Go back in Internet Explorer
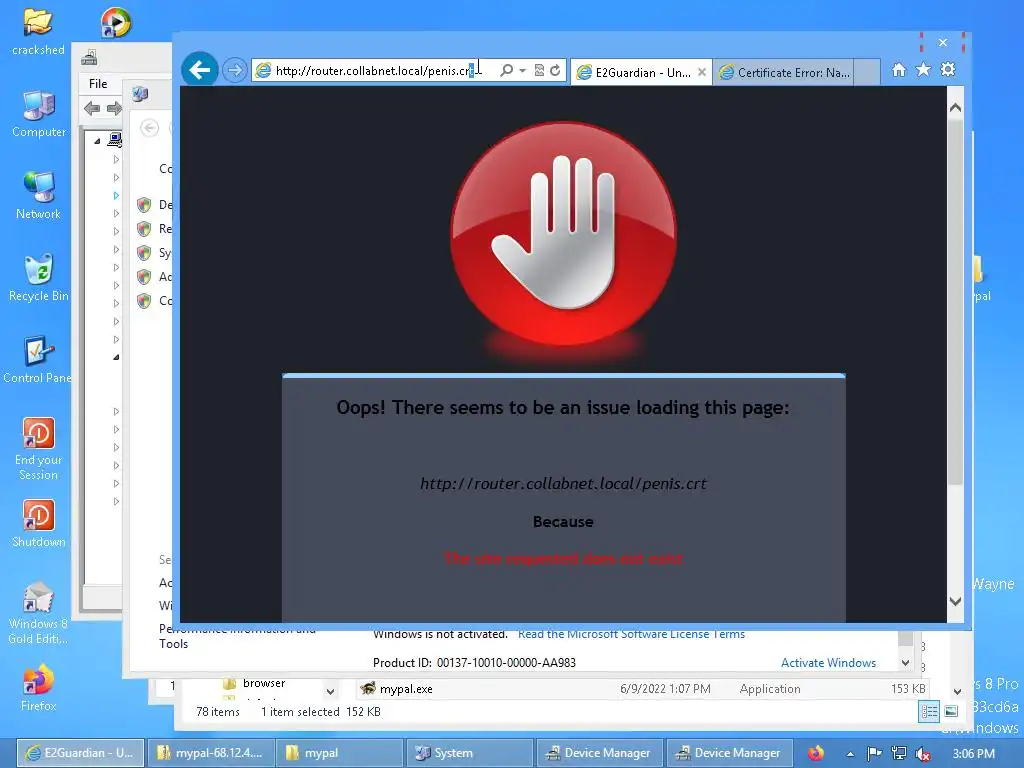The image size is (1024, 768). 199,69
